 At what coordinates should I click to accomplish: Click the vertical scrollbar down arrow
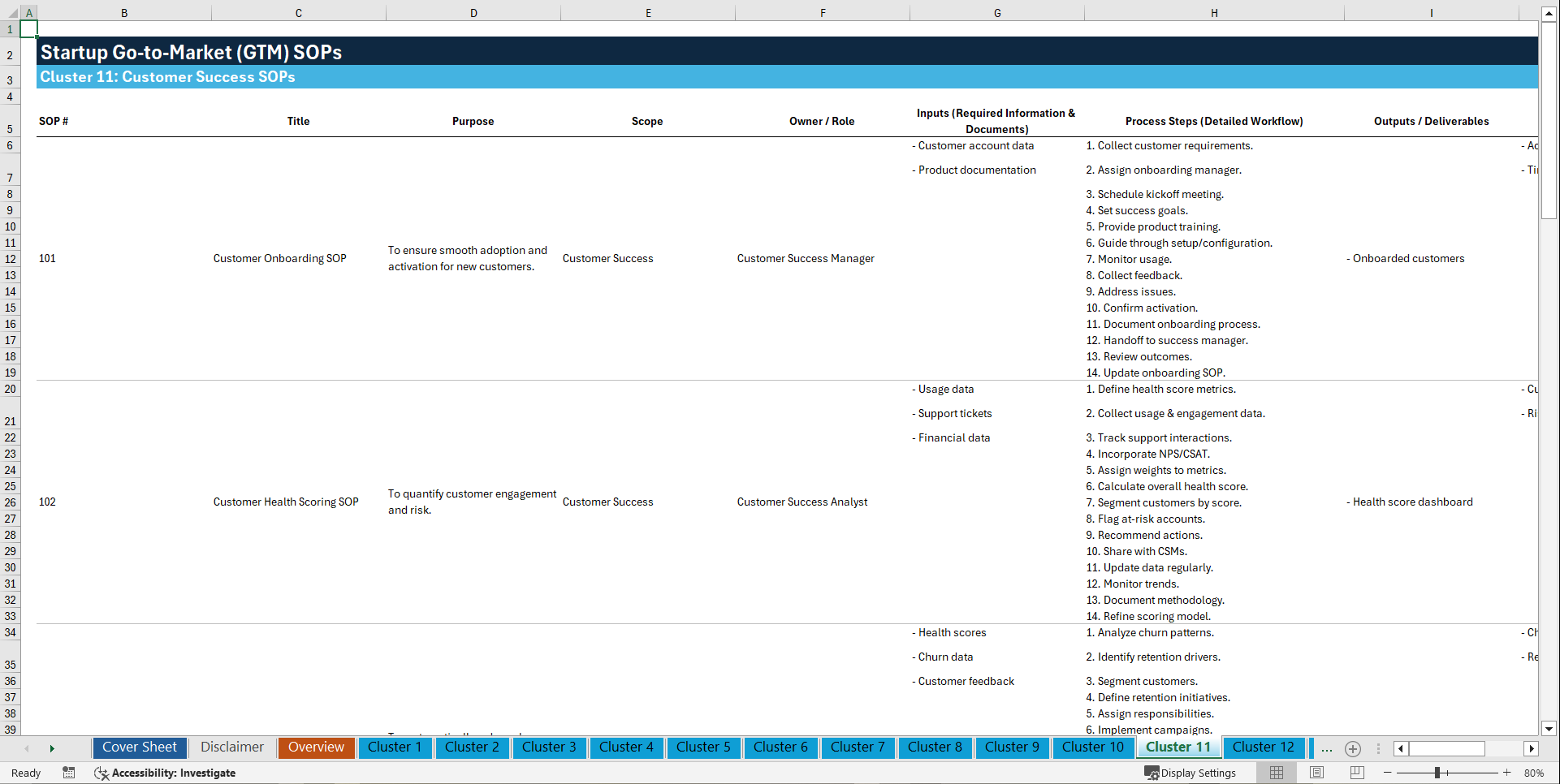click(x=1549, y=729)
